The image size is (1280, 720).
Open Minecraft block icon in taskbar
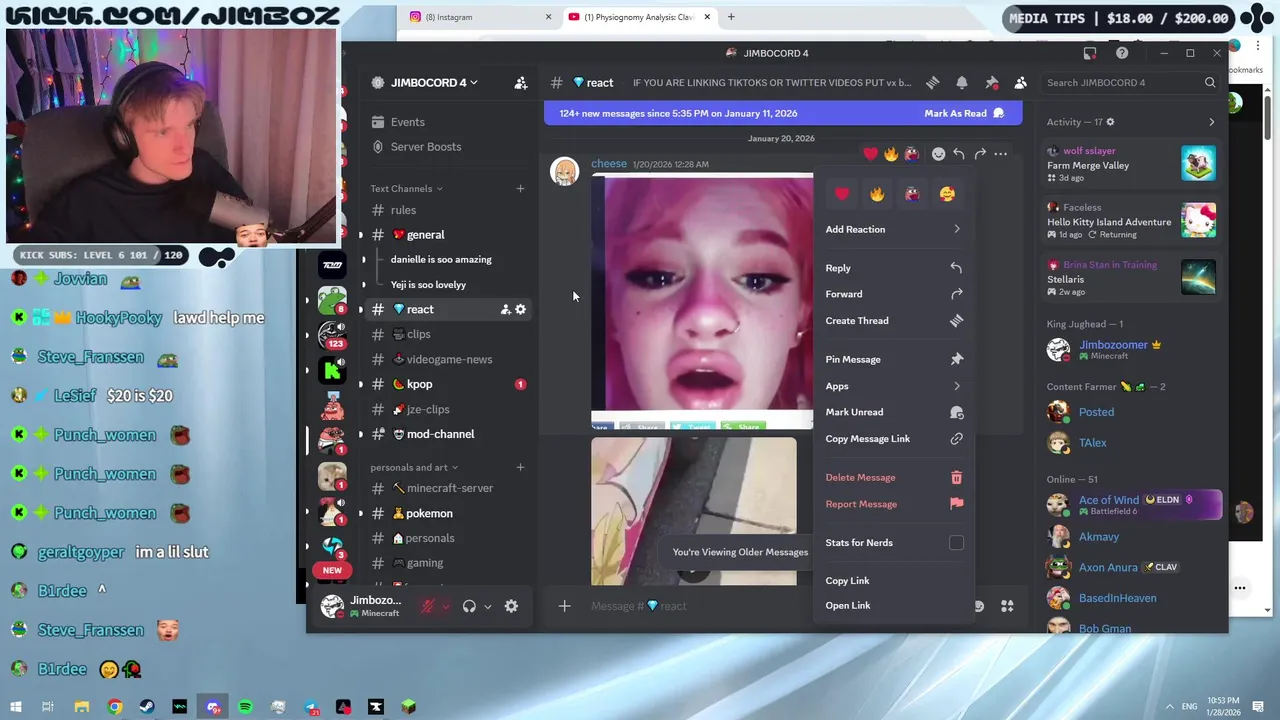(x=408, y=707)
